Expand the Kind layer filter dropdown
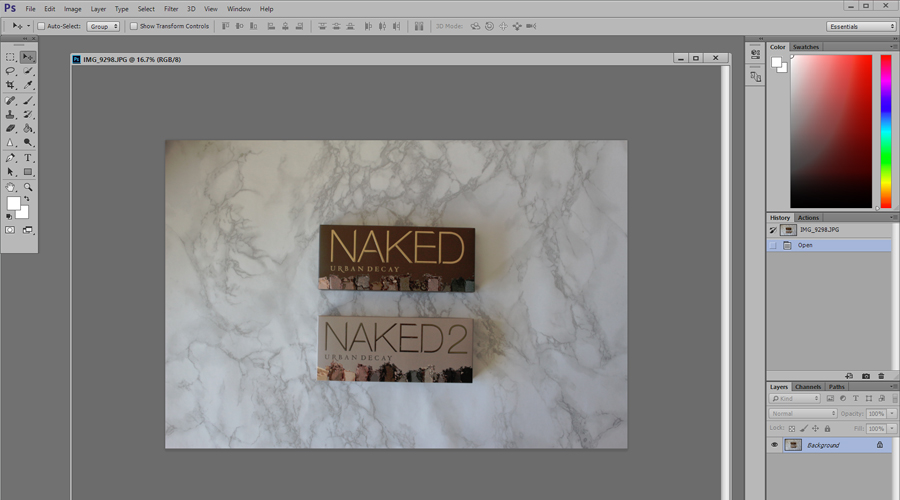This screenshot has height=500, width=900. coord(795,399)
